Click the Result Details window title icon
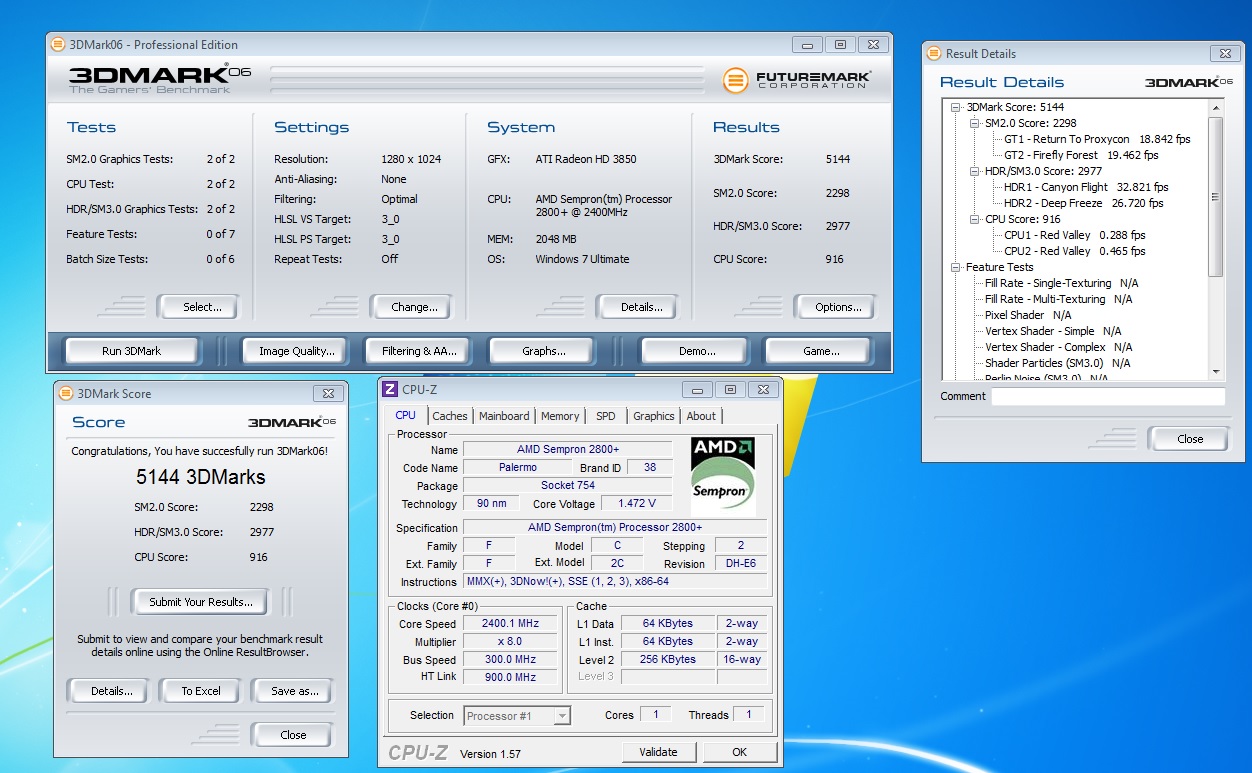The height and width of the screenshot is (773, 1252). [934, 53]
